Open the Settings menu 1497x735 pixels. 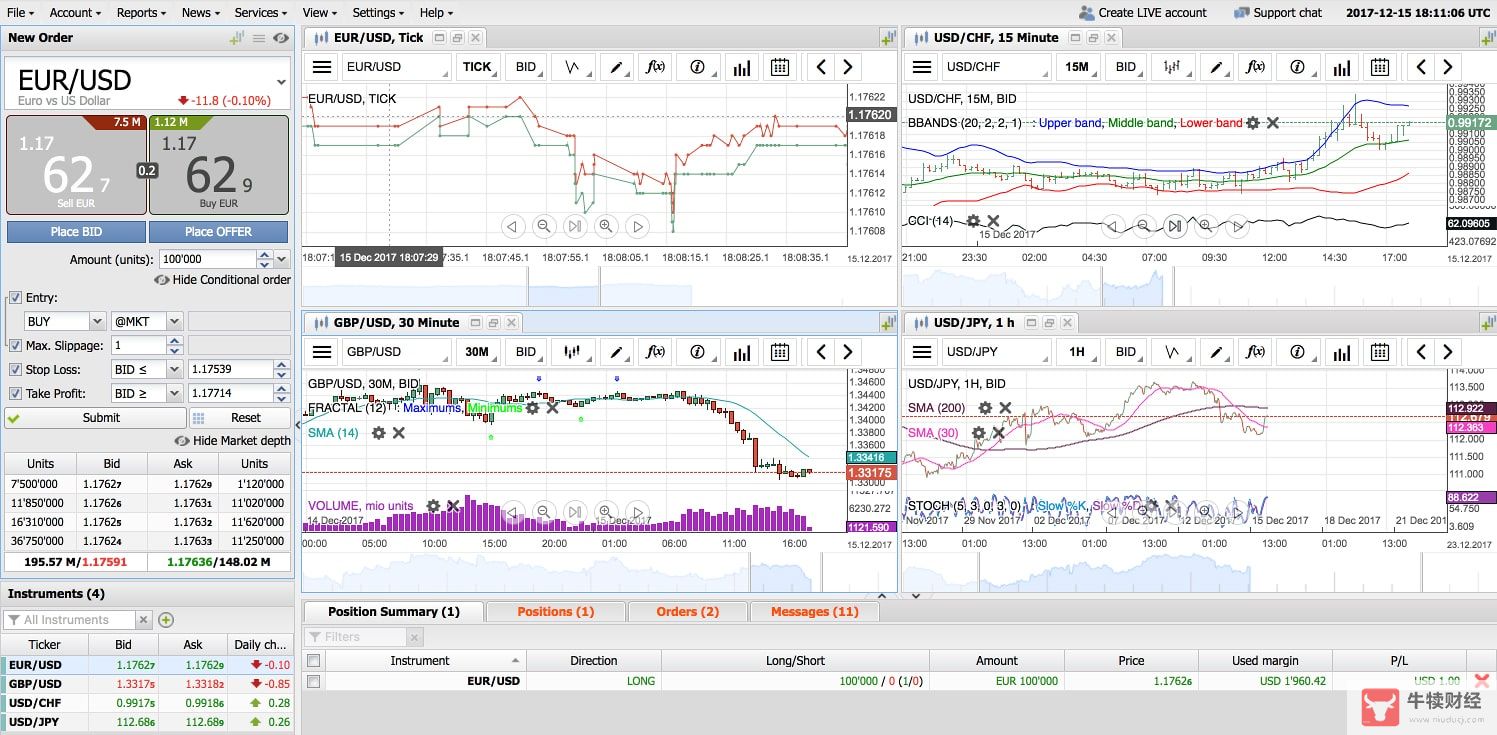[x=378, y=13]
